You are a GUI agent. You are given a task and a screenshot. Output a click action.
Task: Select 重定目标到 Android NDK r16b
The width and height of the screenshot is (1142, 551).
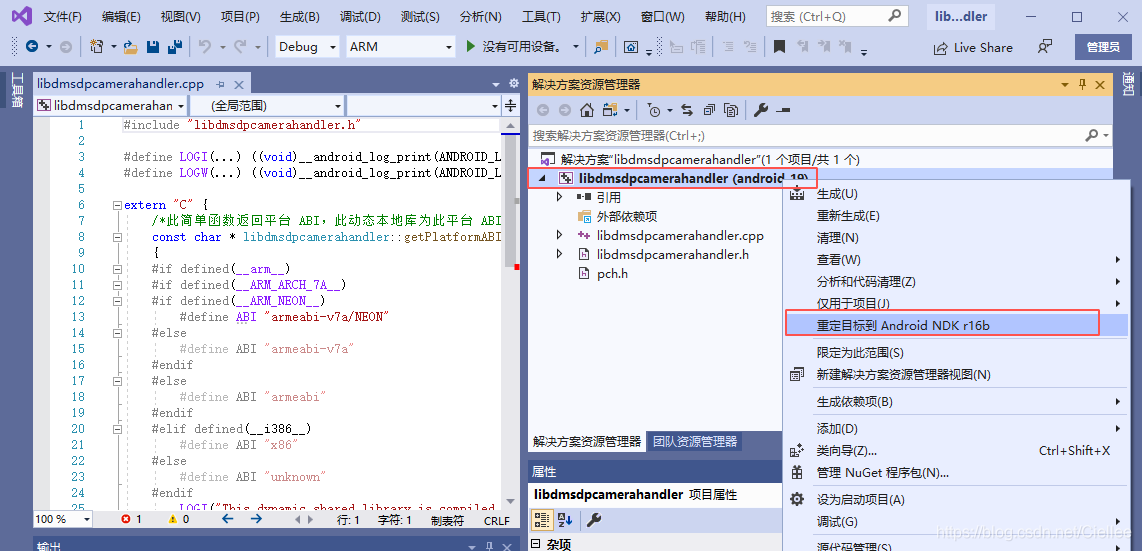956,325
